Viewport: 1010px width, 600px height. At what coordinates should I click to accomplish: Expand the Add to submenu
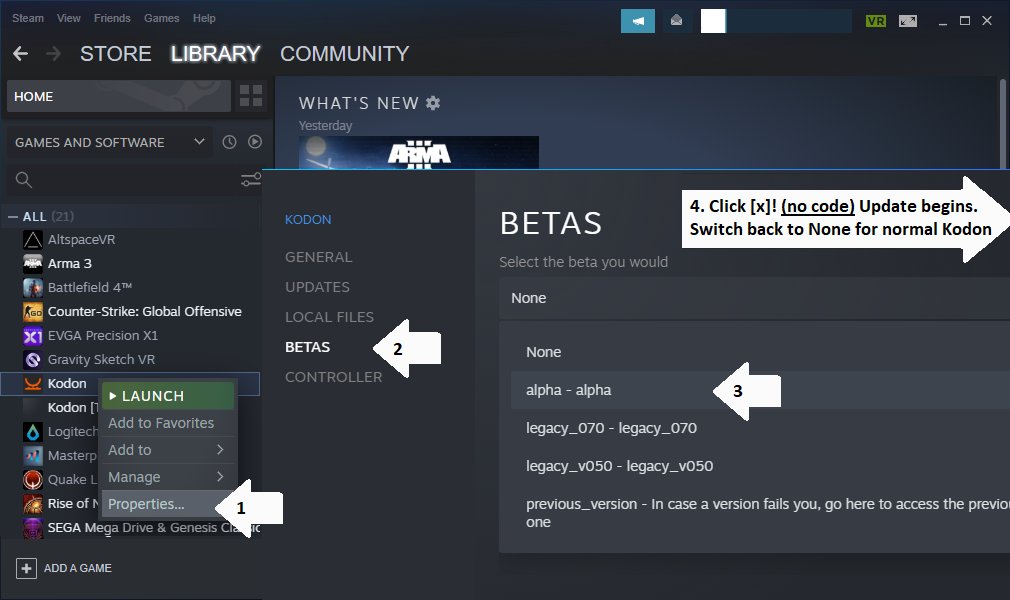[x=168, y=450]
